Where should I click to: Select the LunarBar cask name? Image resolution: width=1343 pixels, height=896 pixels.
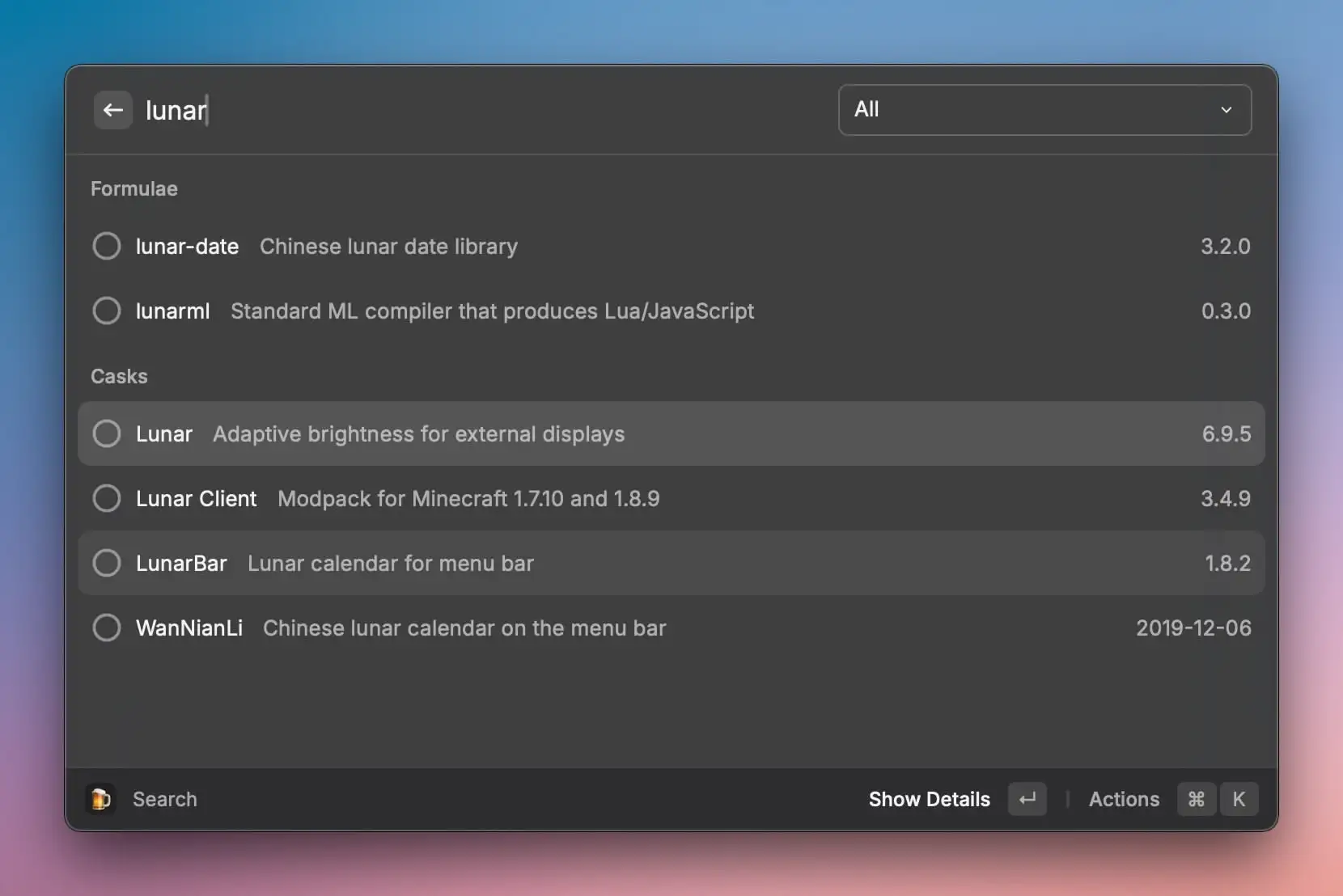[x=181, y=563]
